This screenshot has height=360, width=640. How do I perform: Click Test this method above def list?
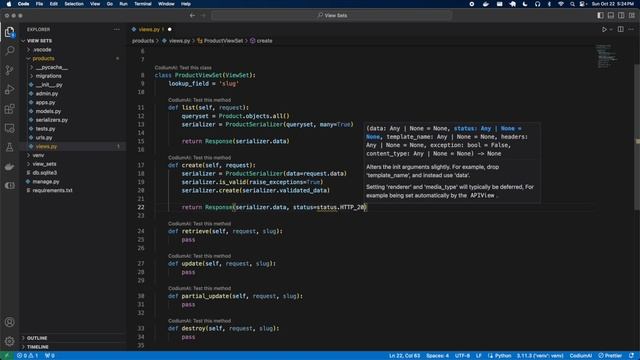pos(200,100)
